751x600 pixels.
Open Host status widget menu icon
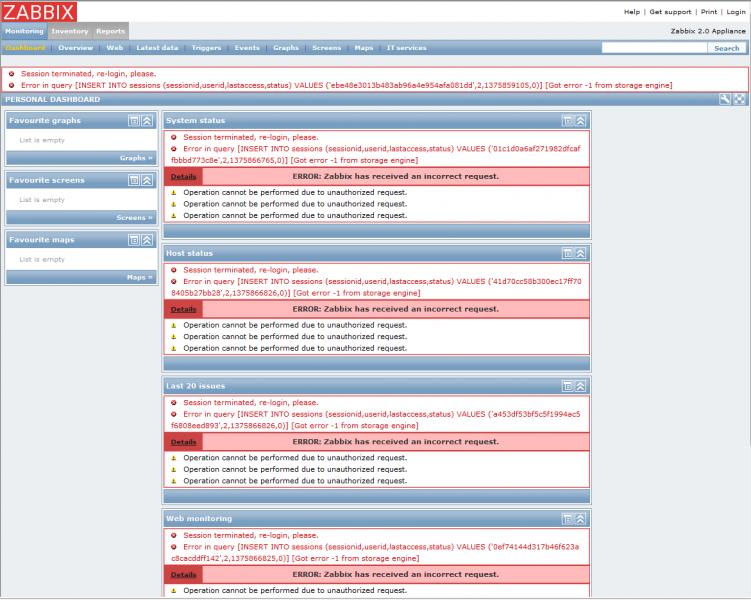568,253
